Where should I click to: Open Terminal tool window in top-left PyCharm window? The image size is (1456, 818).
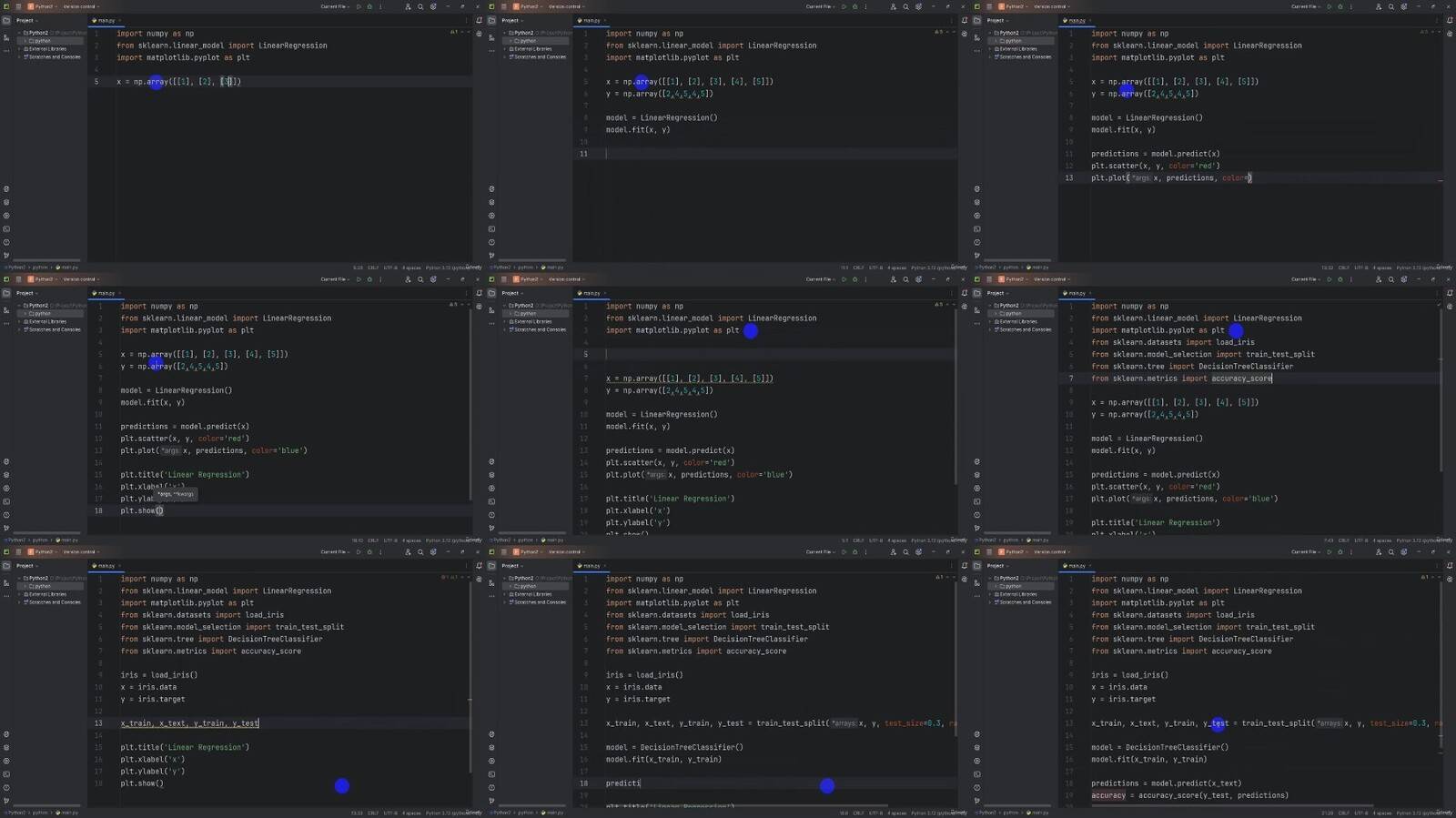pyautogui.click(x=6, y=229)
